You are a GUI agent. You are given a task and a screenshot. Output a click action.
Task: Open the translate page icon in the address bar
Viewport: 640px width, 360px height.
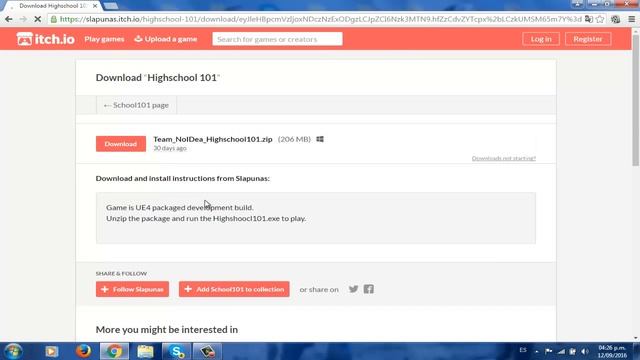coord(589,19)
